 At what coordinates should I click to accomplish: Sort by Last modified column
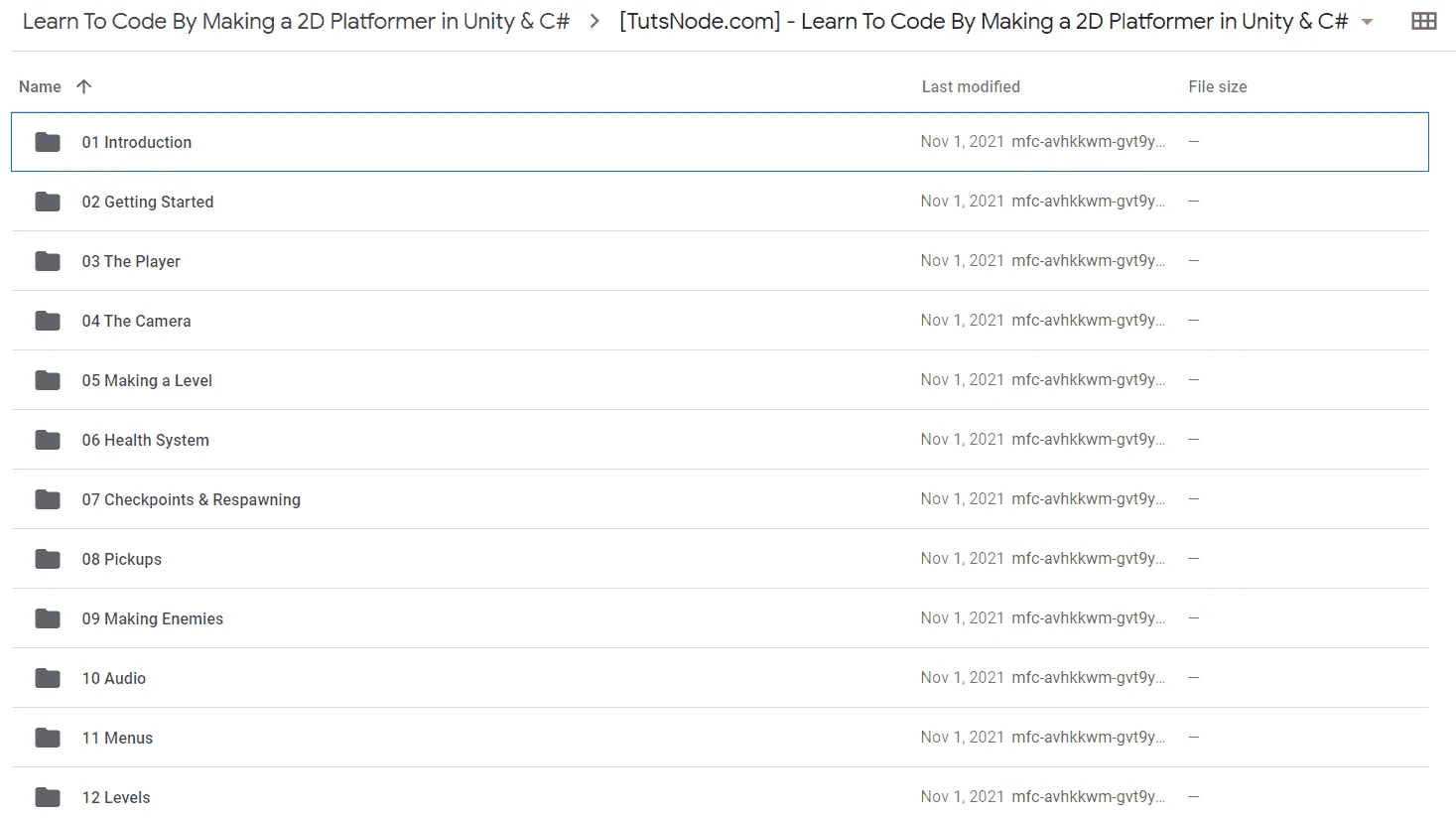(x=971, y=86)
